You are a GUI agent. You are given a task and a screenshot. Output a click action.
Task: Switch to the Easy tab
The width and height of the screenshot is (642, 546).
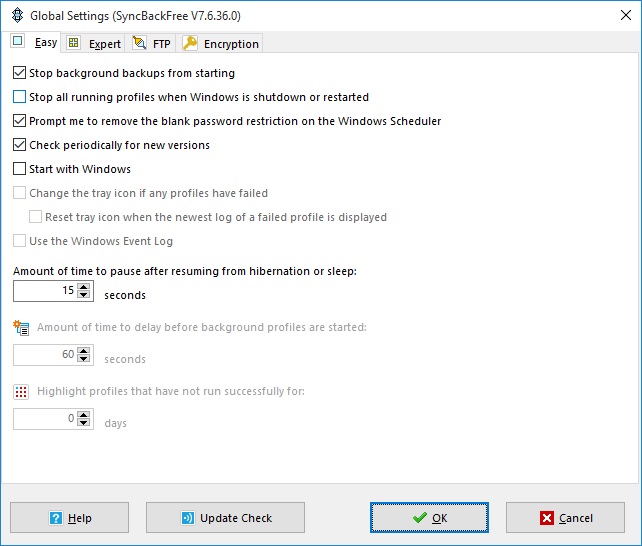[x=35, y=42]
